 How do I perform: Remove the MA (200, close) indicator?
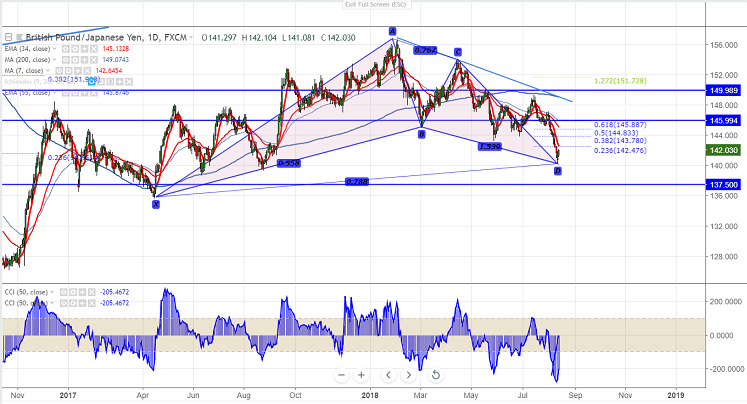tap(94, 60)
